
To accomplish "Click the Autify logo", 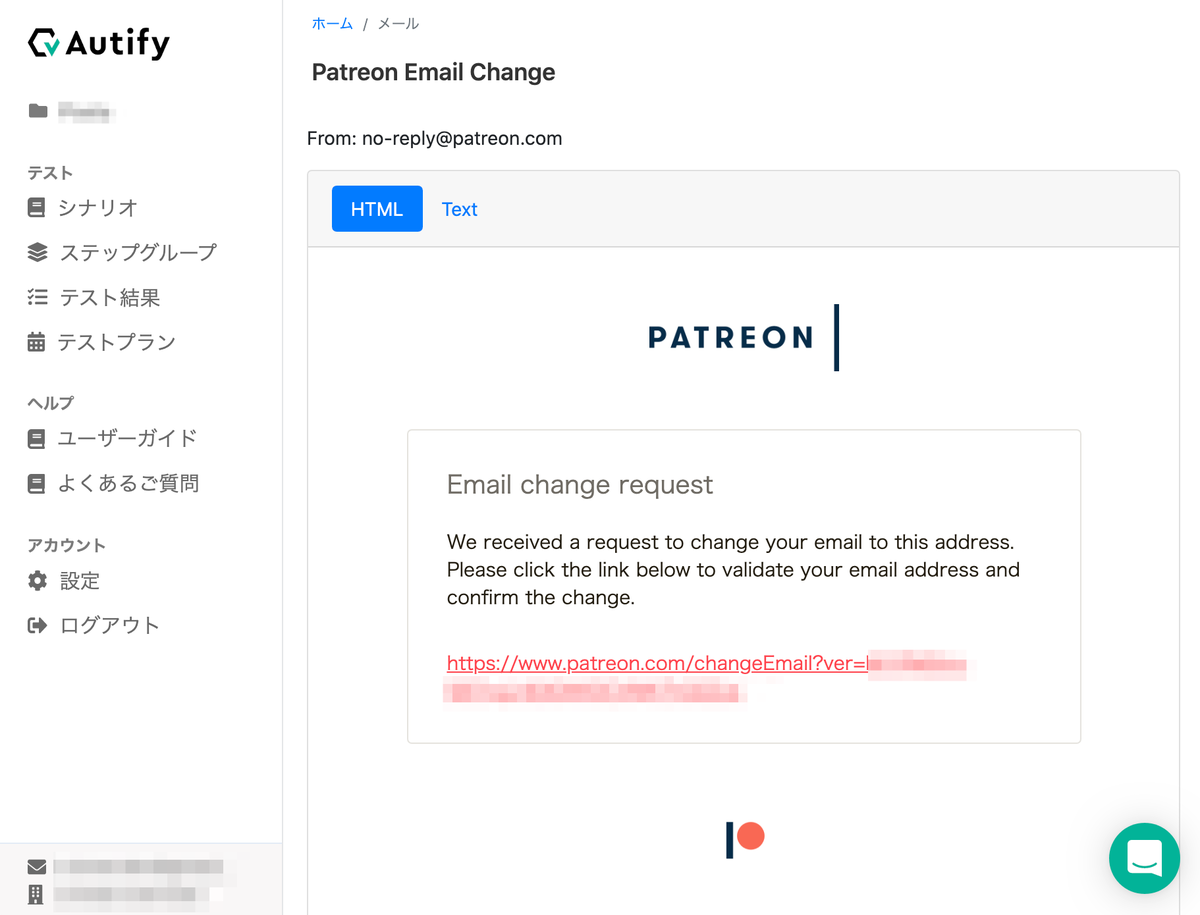I will click(x=98, y=44).
